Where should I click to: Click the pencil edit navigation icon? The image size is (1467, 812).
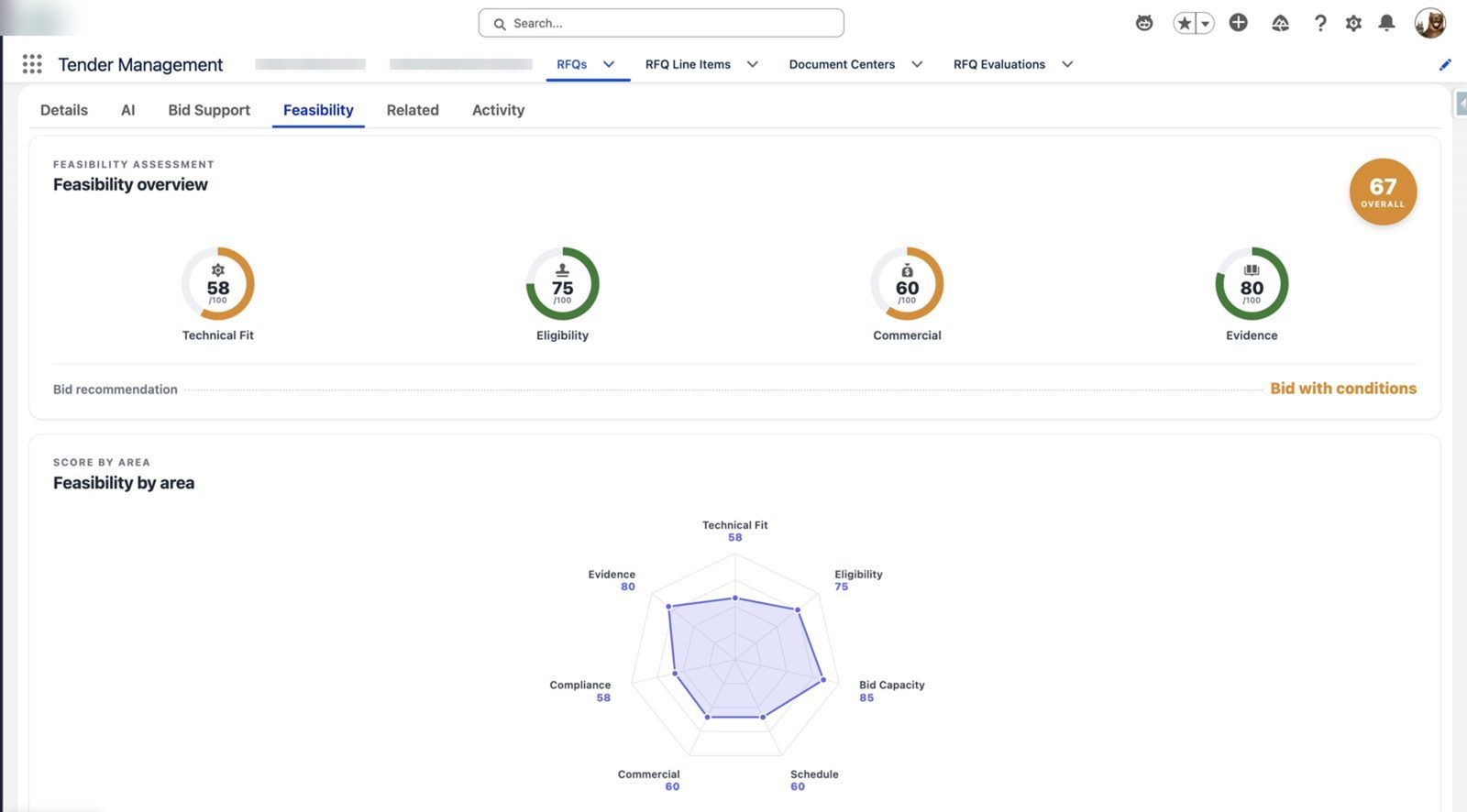(1445, 64)
